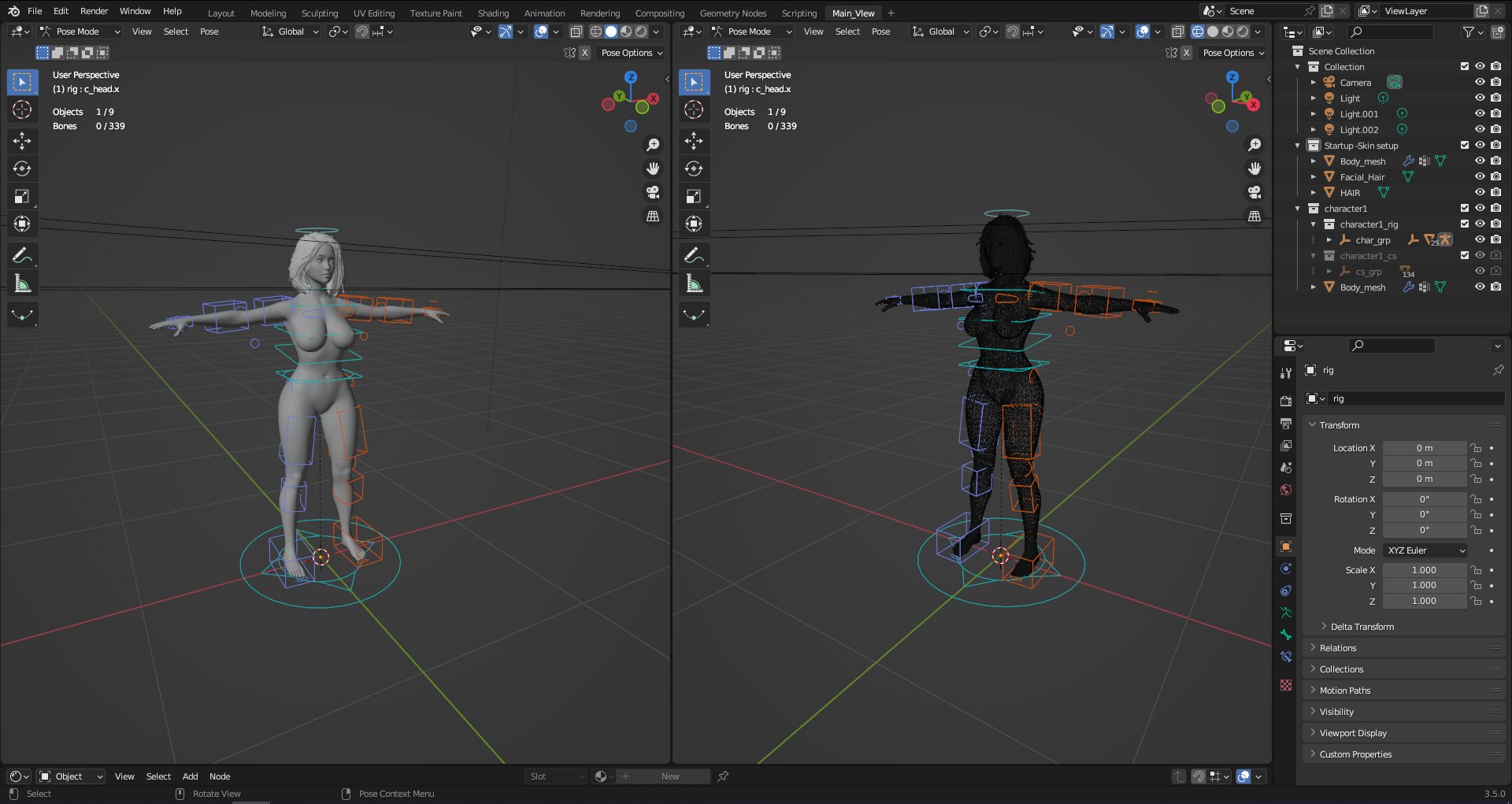Viewport: 1512px width, 804px height.
Task: Open Pose Options in right viewport
Action: click(x=1233, y=53)
